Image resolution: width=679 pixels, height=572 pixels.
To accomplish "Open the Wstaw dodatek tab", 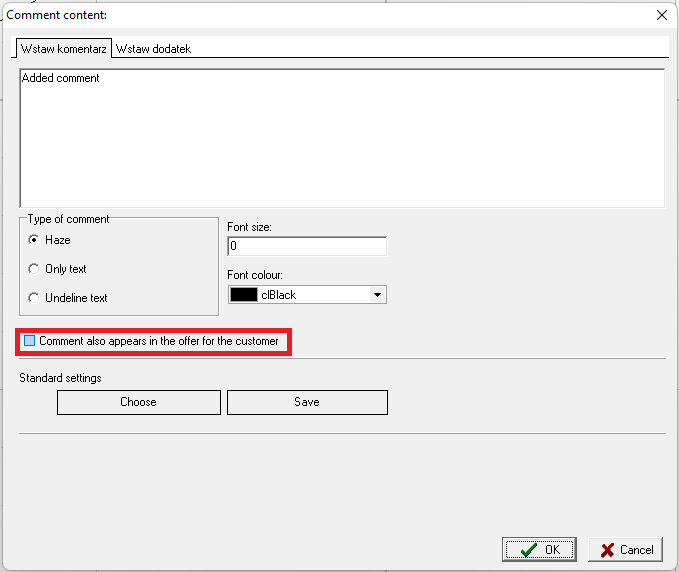I will [153, 48].
